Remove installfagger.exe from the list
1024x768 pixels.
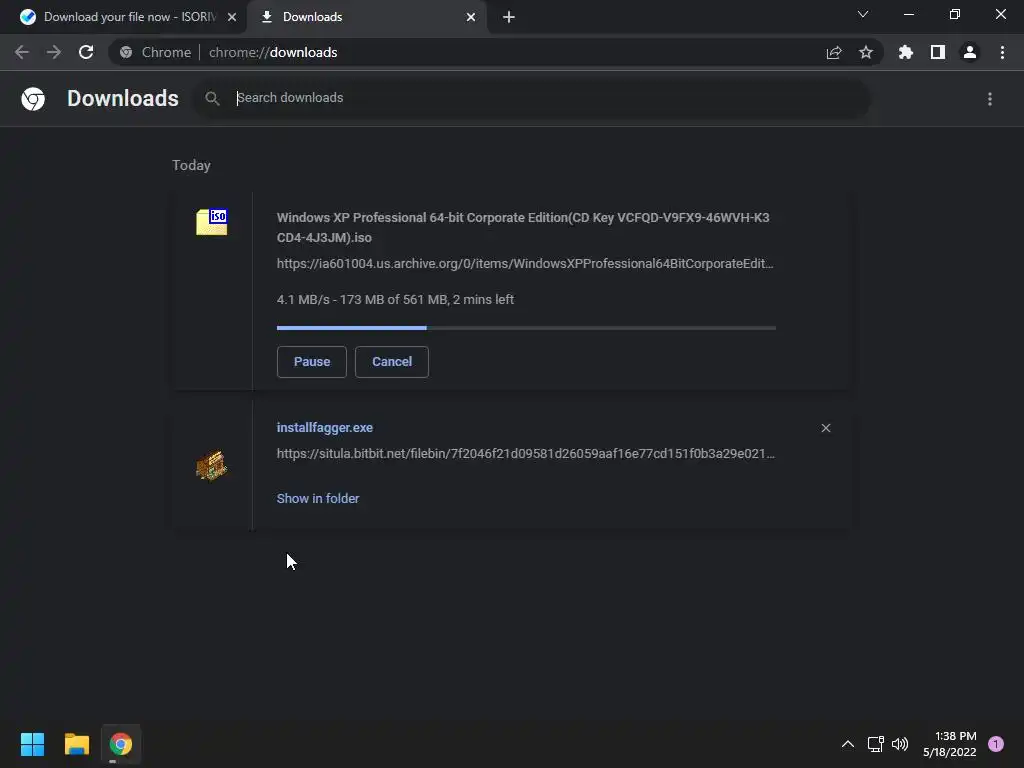(826, 428)
